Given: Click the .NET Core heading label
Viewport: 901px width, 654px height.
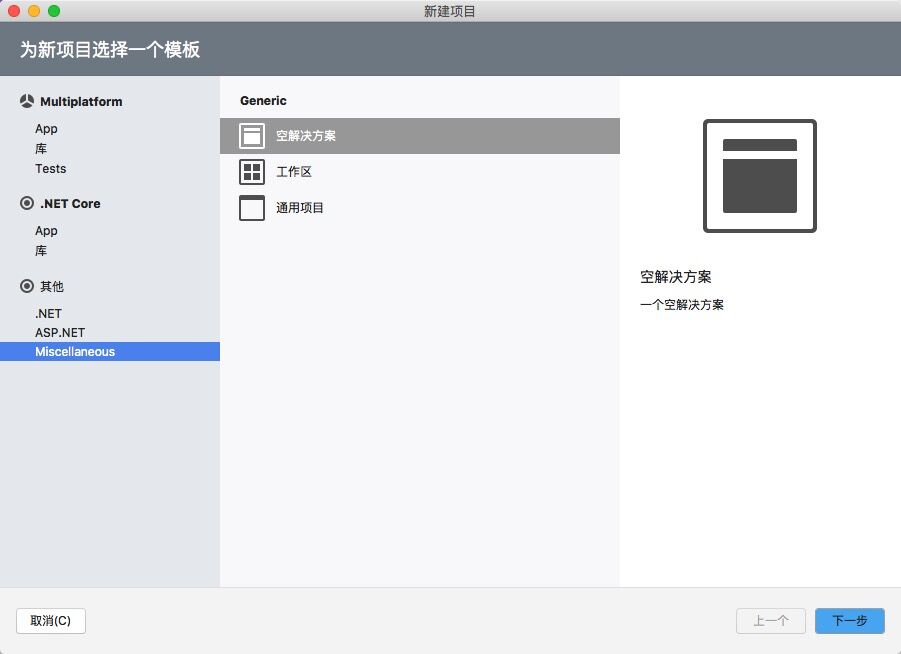Looking at the screenshot, I should 70,203.
